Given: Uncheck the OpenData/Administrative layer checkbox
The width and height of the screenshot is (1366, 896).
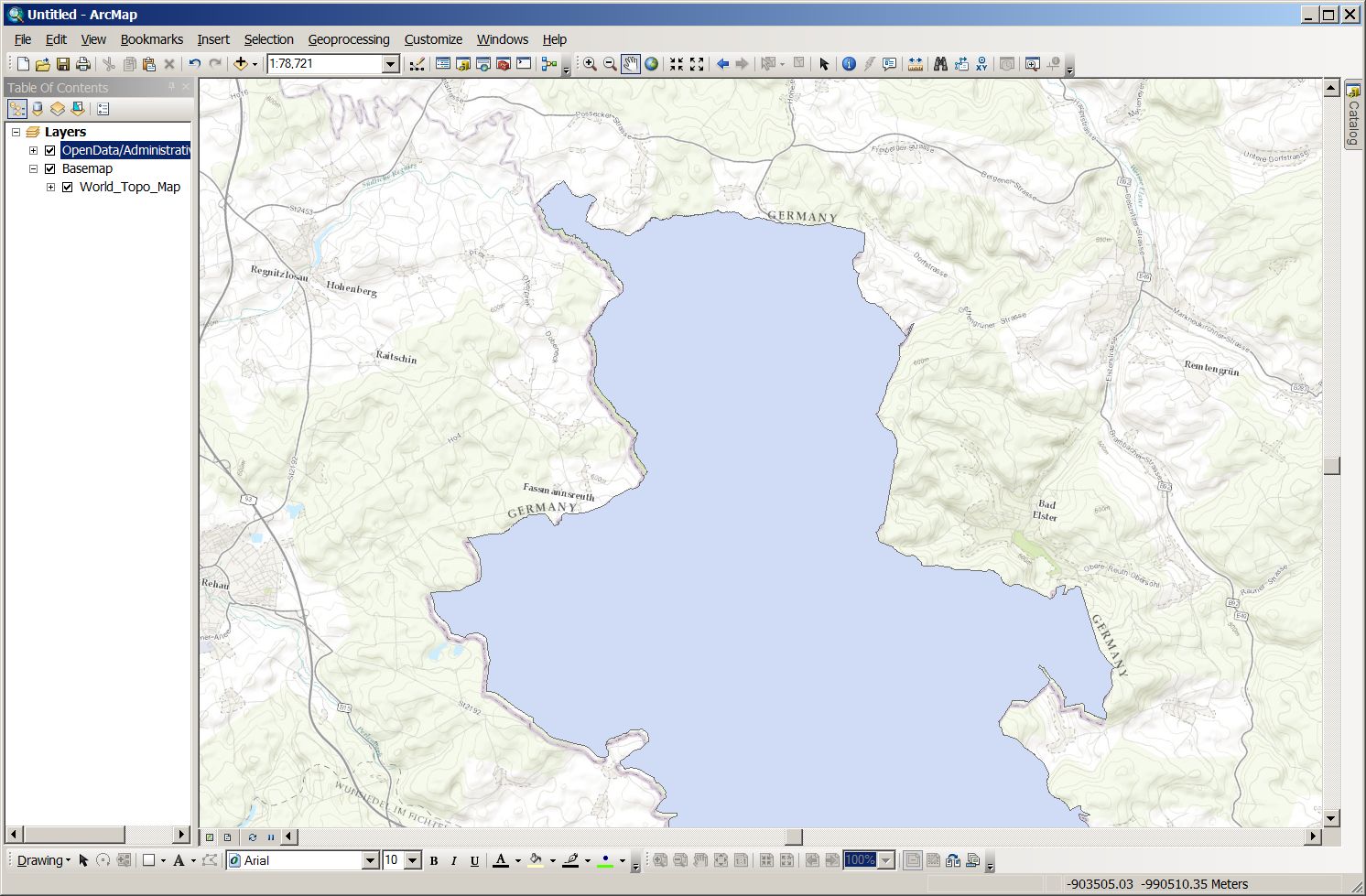Looking at the screenshot, I should (50, 151).
